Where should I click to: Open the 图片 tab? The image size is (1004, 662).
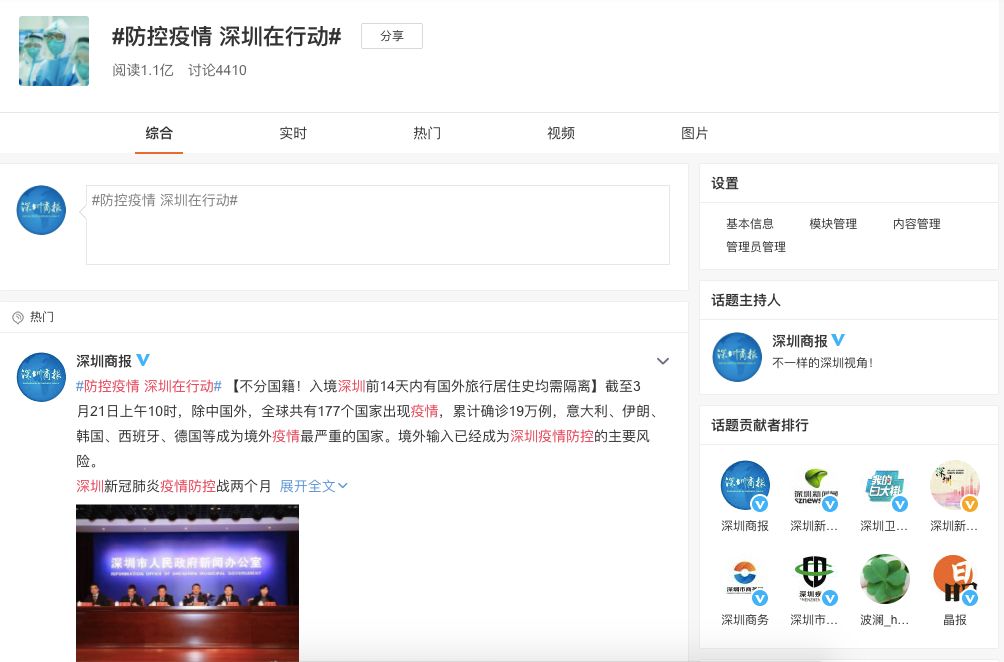click(x=694, y=133)
